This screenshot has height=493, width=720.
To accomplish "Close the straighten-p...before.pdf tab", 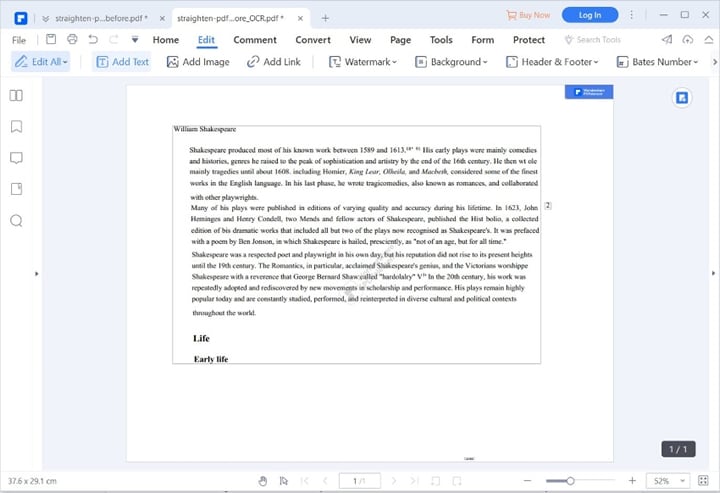I will 162,18.
